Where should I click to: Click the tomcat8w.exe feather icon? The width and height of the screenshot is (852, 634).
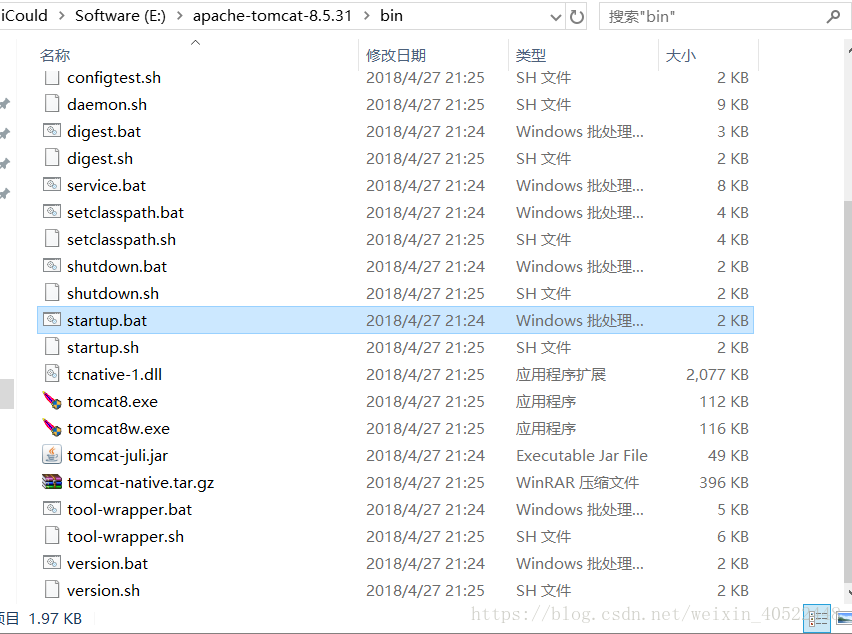coord(52,428)
